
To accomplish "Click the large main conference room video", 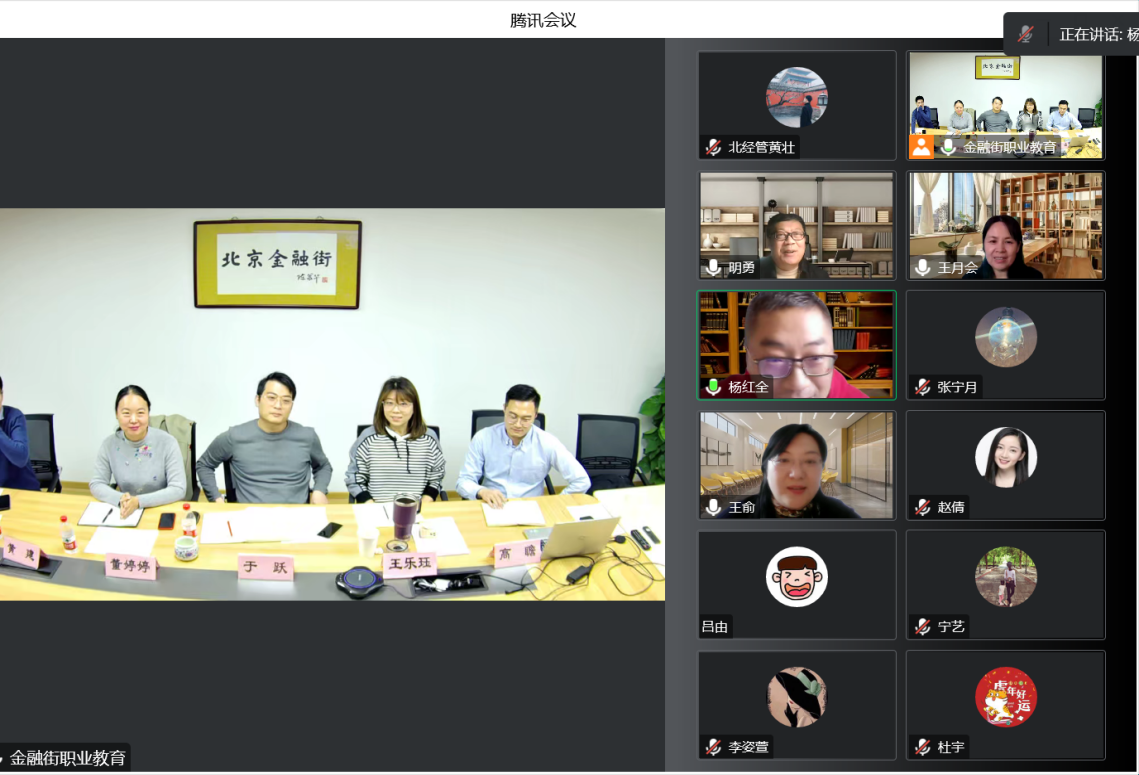I will 332,404.
